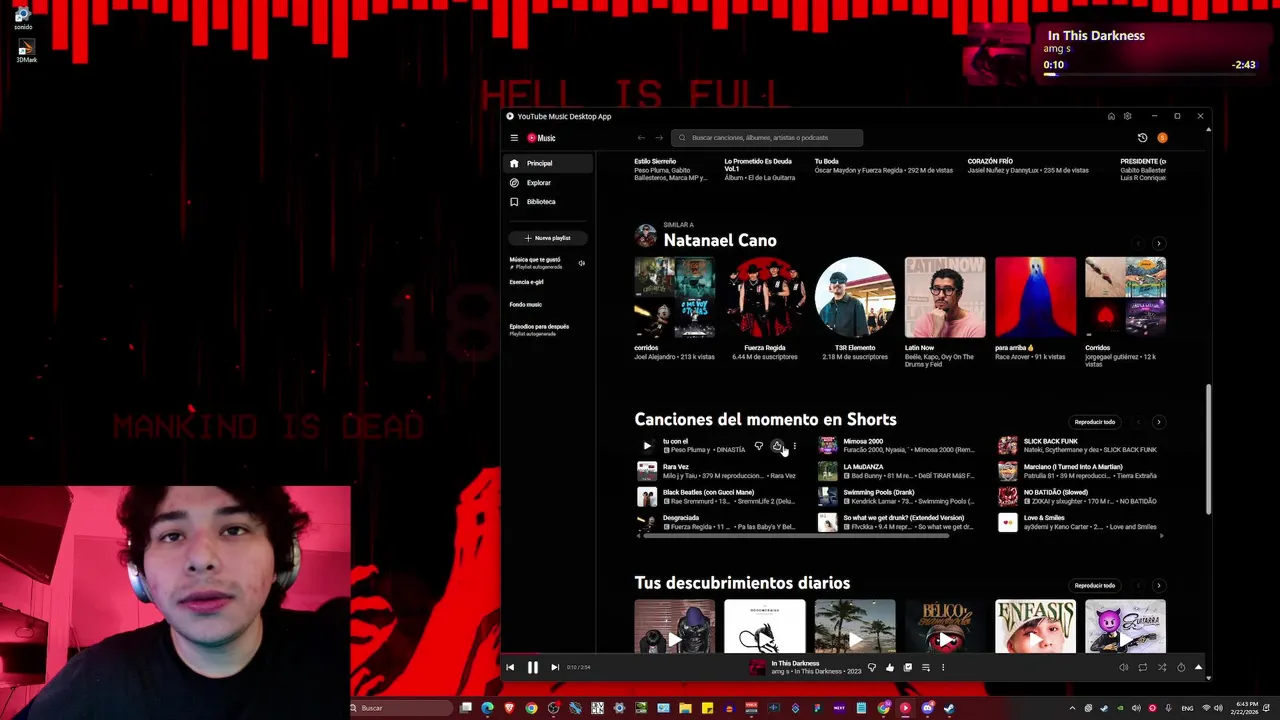
Task: Select Explorar in the sidebar
Action: click(x=548, y=182)
